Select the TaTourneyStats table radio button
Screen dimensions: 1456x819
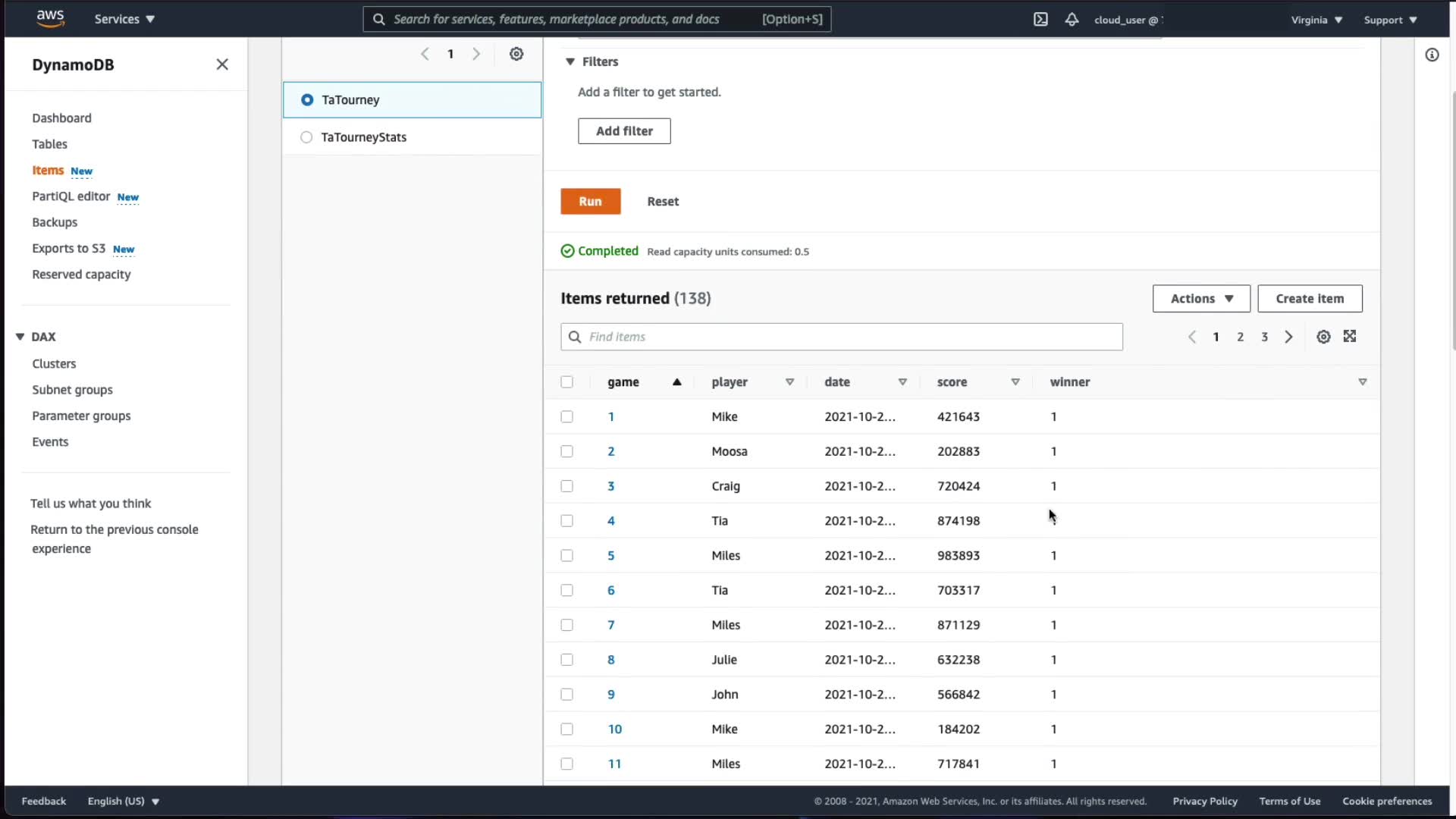click(x=306, y=137)
